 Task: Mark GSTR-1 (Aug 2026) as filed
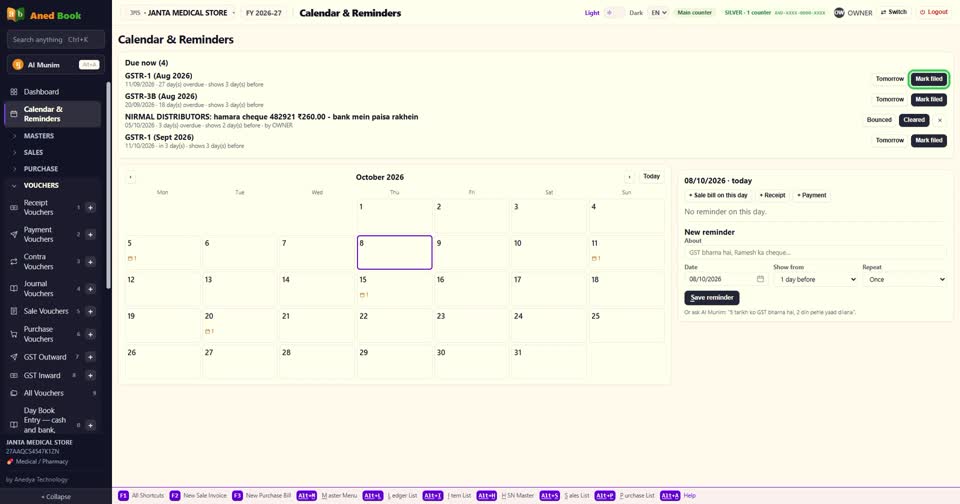click(x=929, y=79)
